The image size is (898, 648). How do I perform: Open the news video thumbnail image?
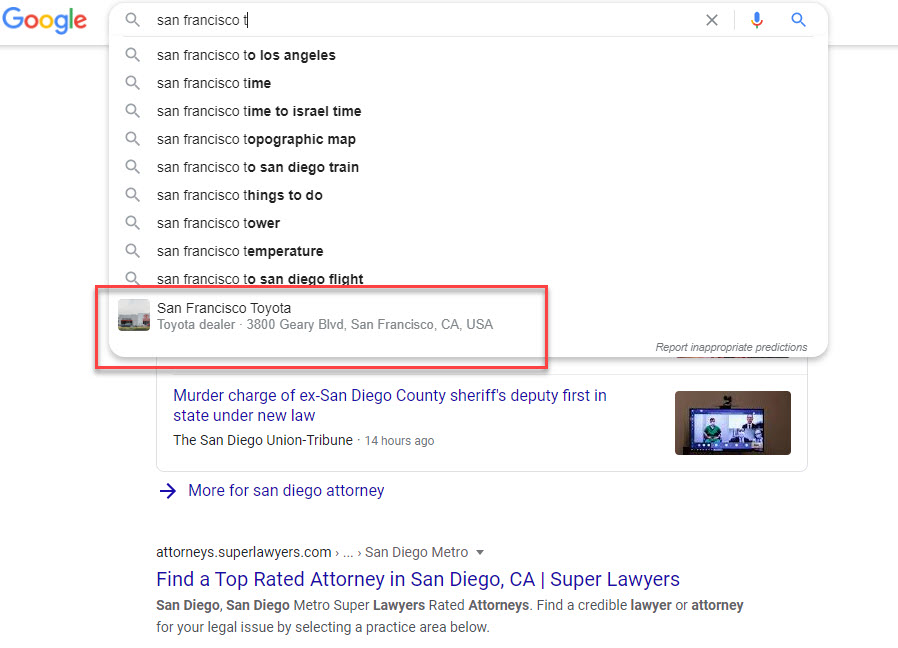[732, 422]
